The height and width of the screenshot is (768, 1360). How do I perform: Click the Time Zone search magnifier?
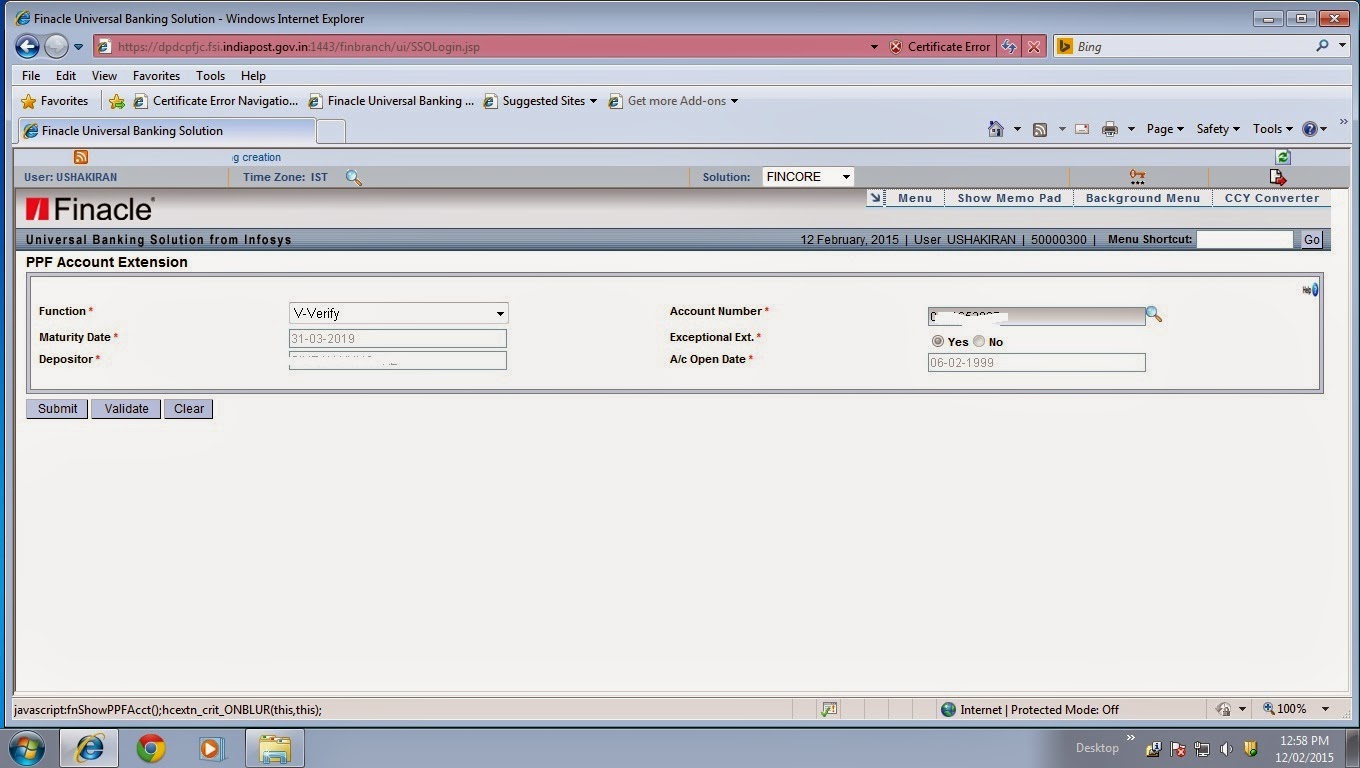pyautogui.click(x=353, y=178)
